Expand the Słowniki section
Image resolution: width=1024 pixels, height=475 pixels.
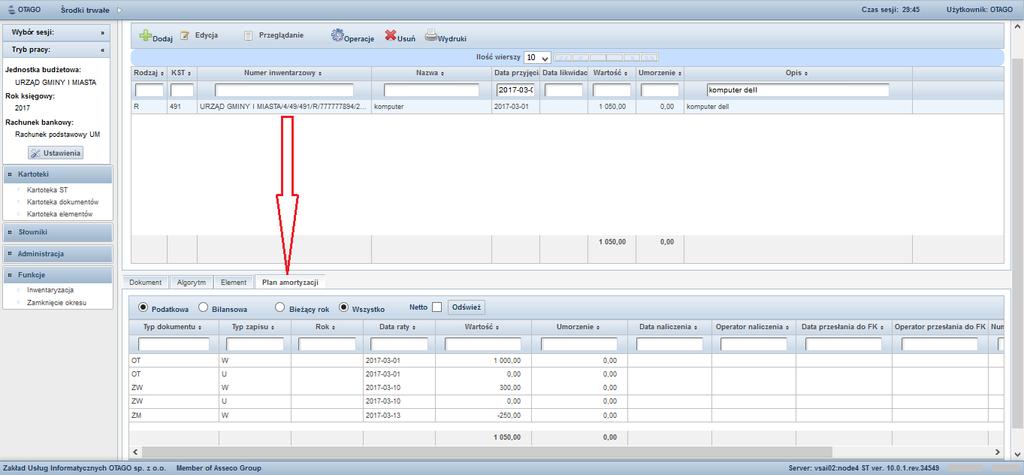click(x=57, y=232)
